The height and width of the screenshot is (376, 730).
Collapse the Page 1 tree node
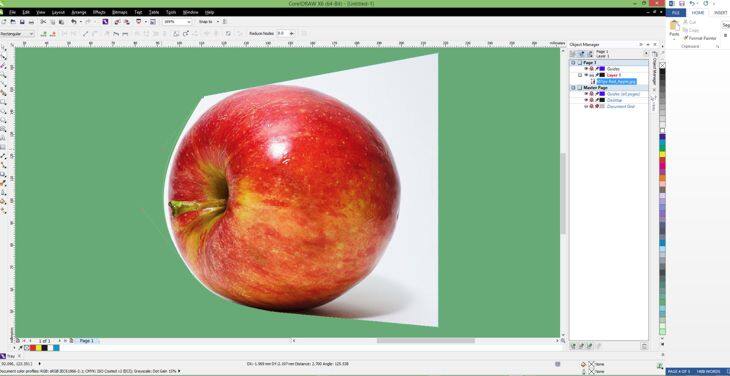tap(573, 62)
